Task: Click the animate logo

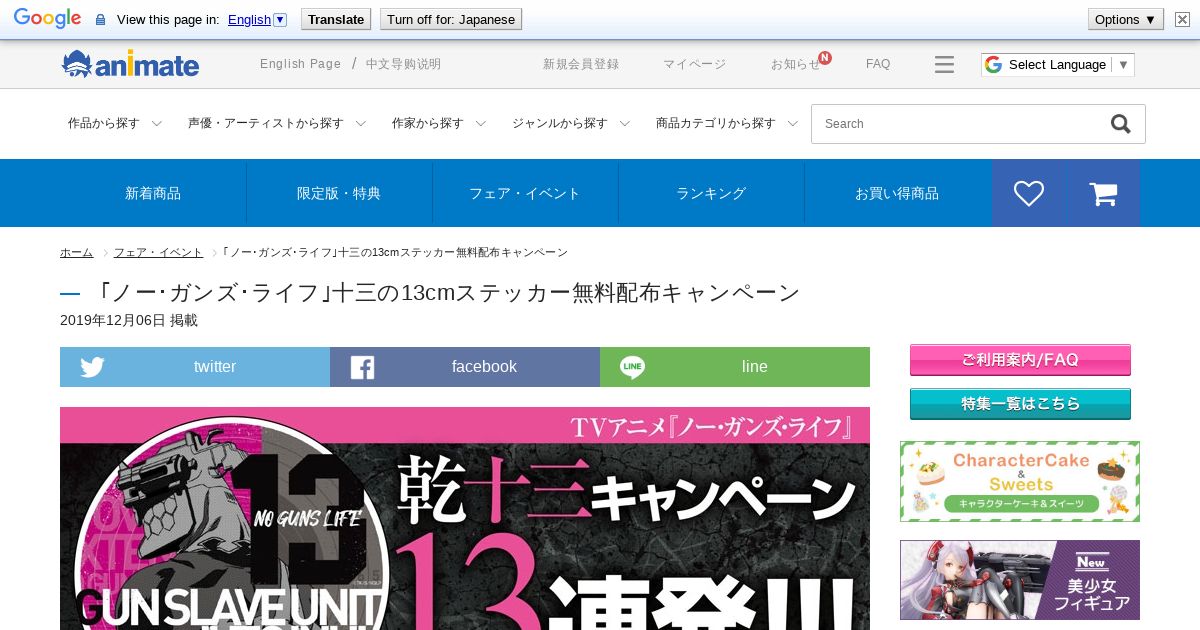Action: tap(130, 64)
